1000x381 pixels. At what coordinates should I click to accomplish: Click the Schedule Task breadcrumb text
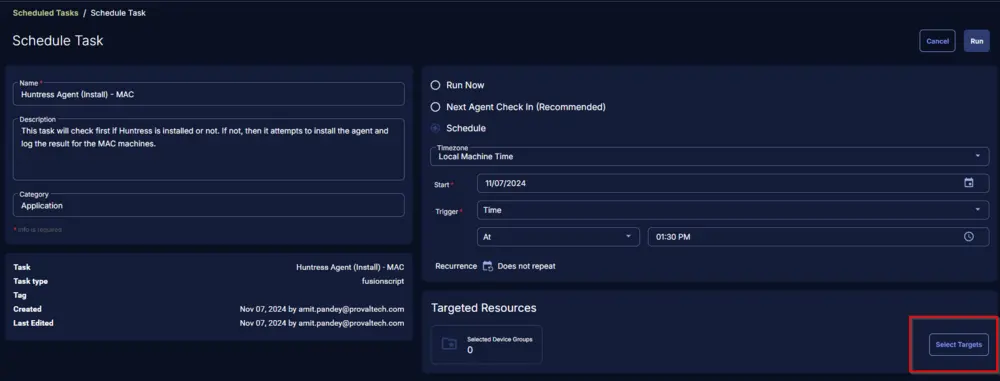point(118,13)
